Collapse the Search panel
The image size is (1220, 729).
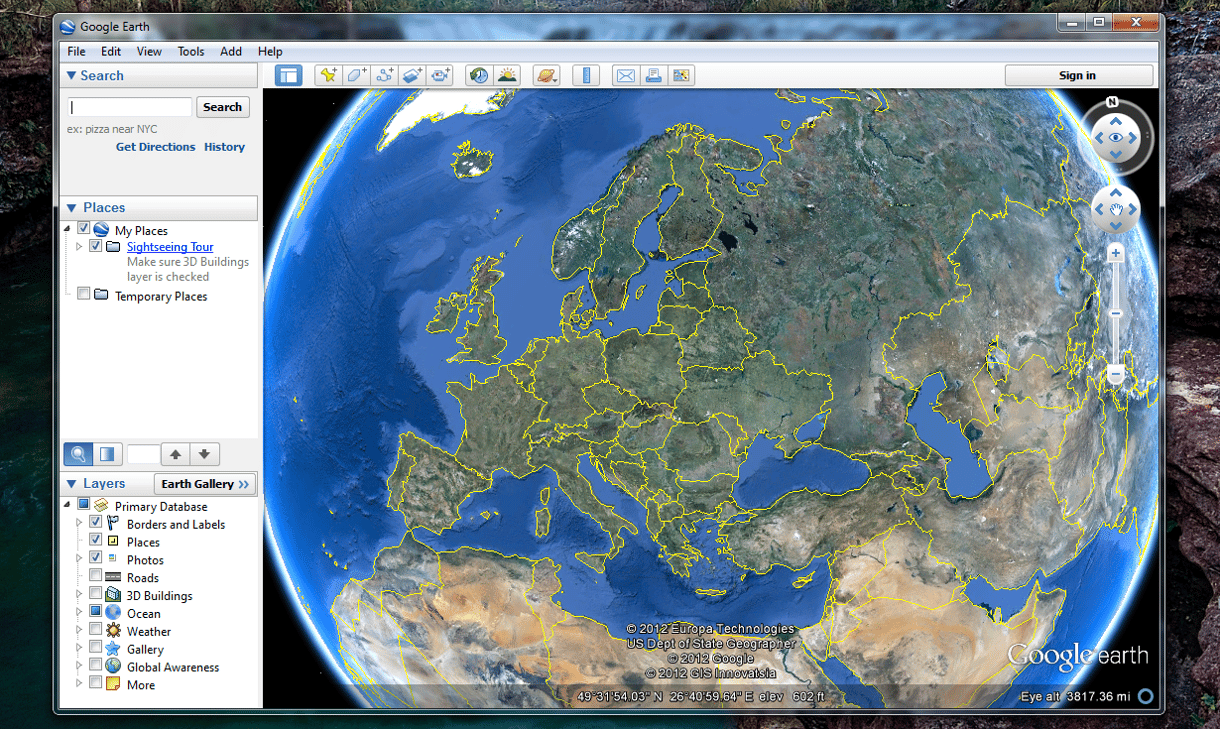click(x=71, y=76)
